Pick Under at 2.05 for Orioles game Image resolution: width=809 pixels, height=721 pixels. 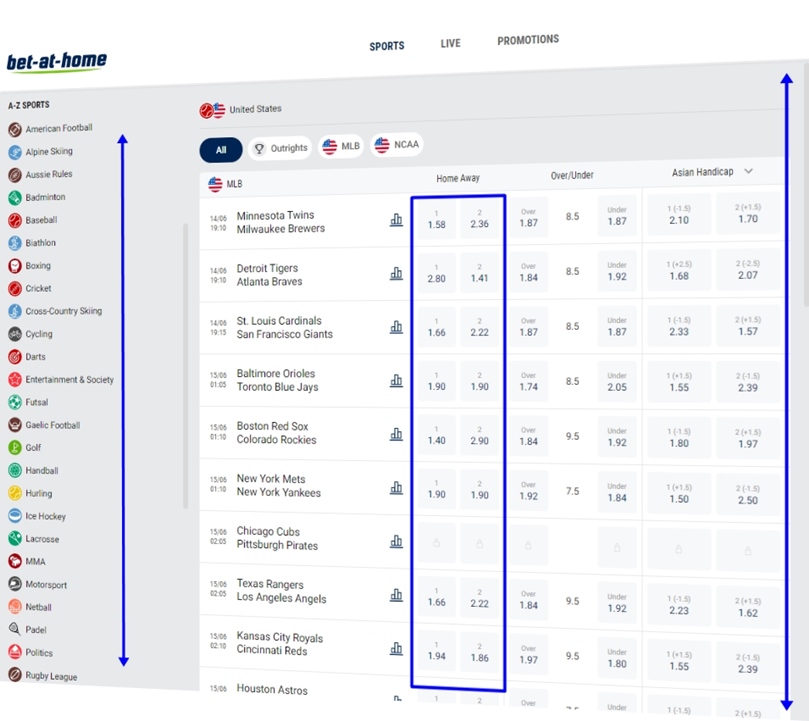point(617,381)
